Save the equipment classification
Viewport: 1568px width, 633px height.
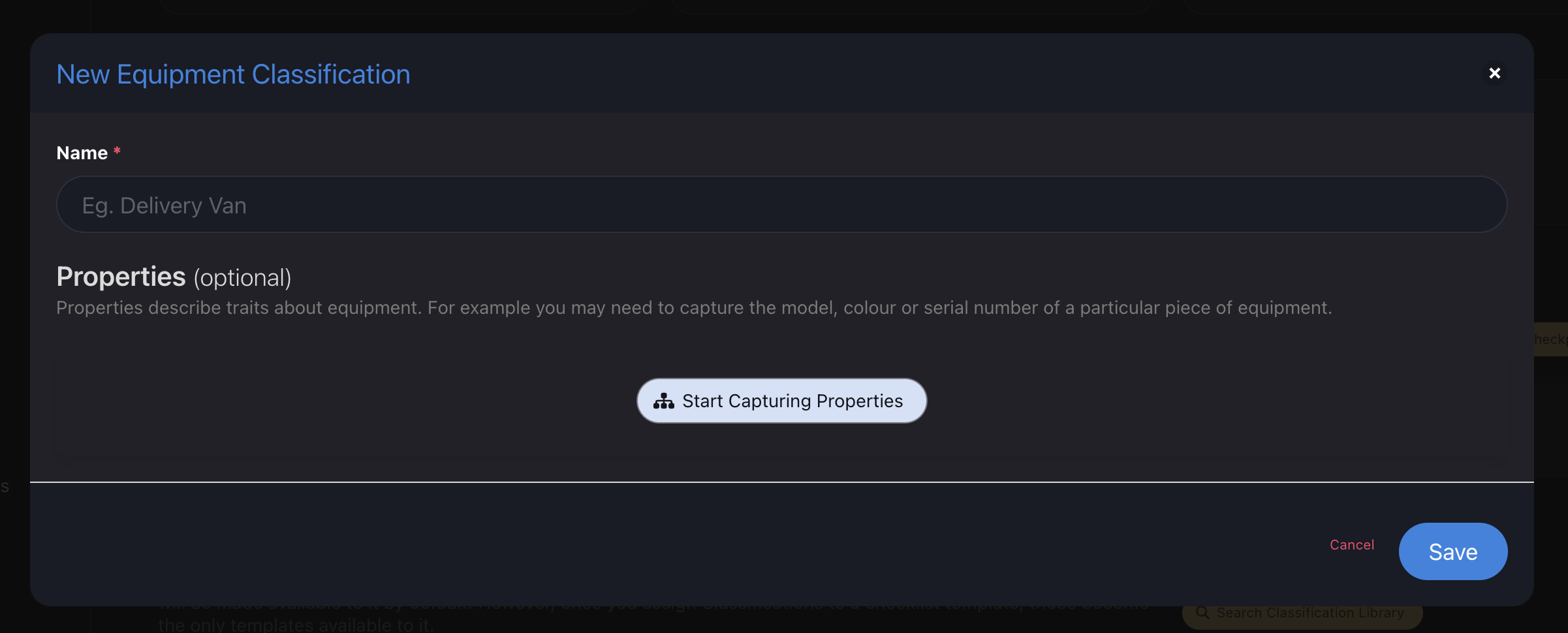(1453, 551)
